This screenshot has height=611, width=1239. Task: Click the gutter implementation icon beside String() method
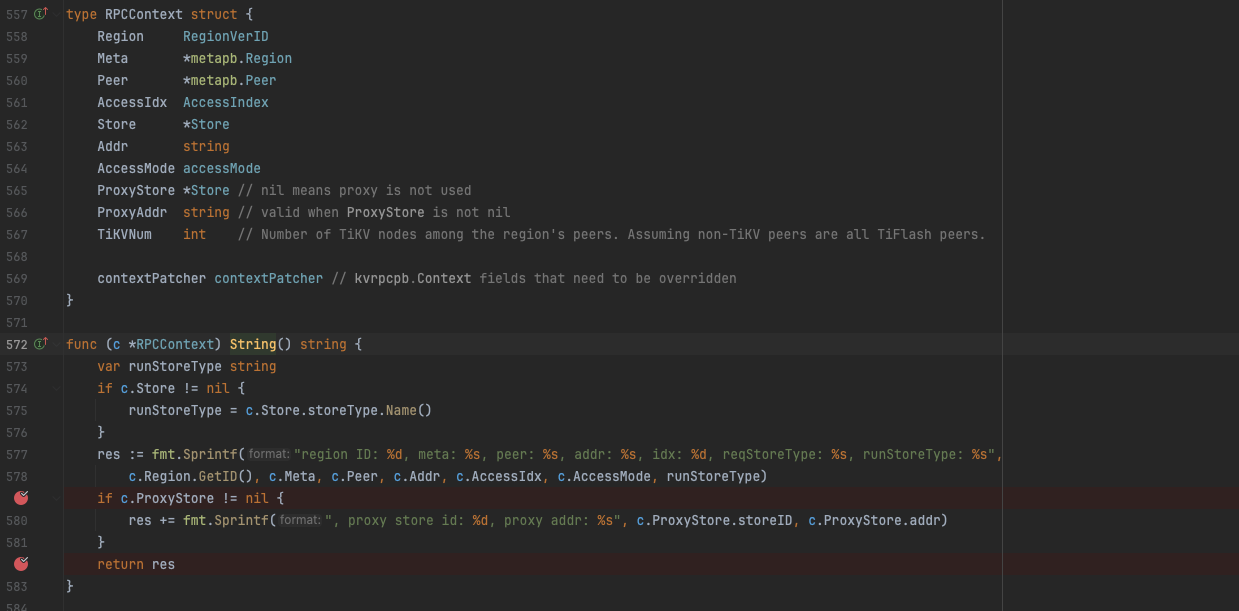pyautogui.click(x=41, y=344)
